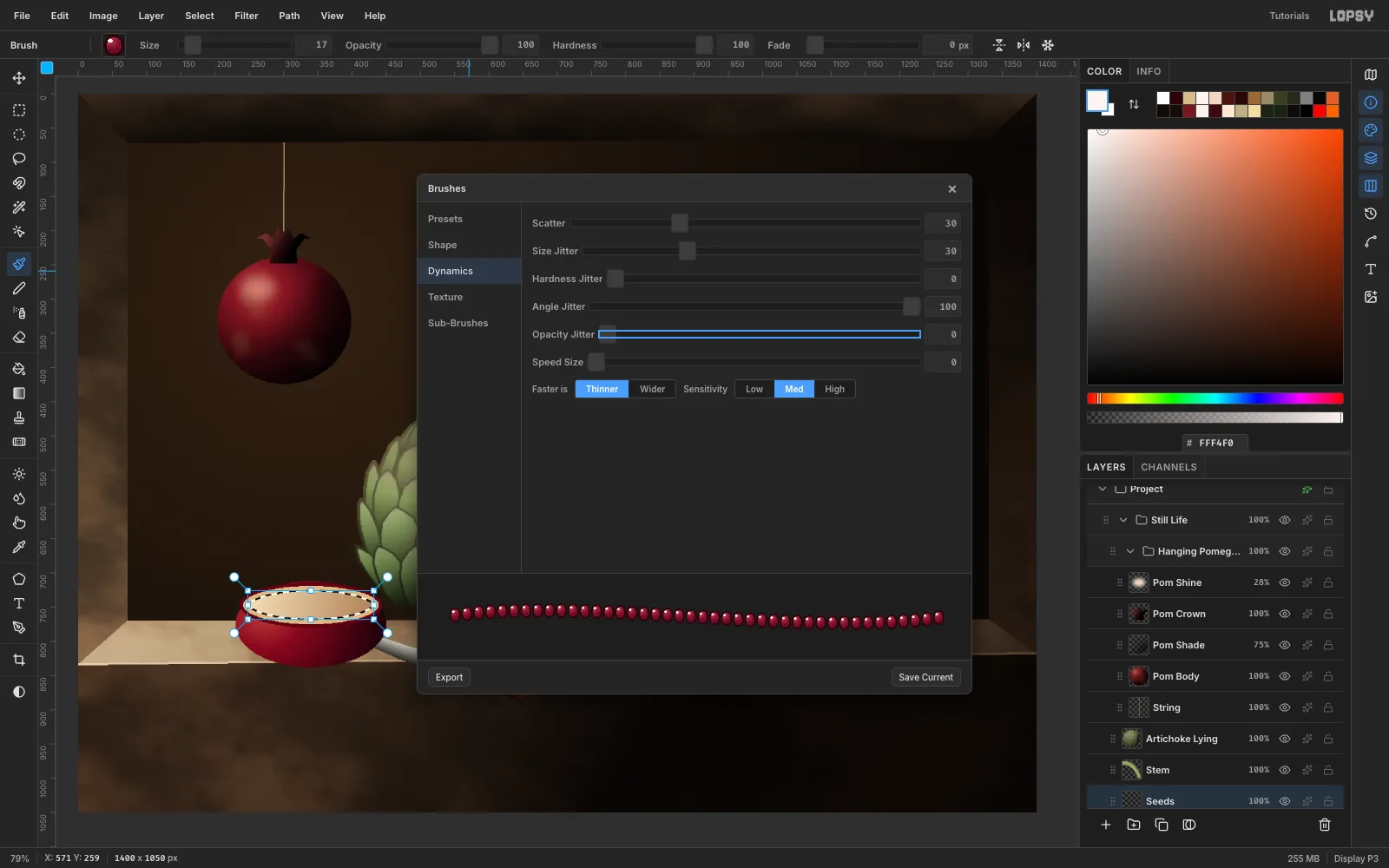Select the Seeds layer thumbnail
The width and height of the screenshot is (1389, 868).
[1132, 800]
